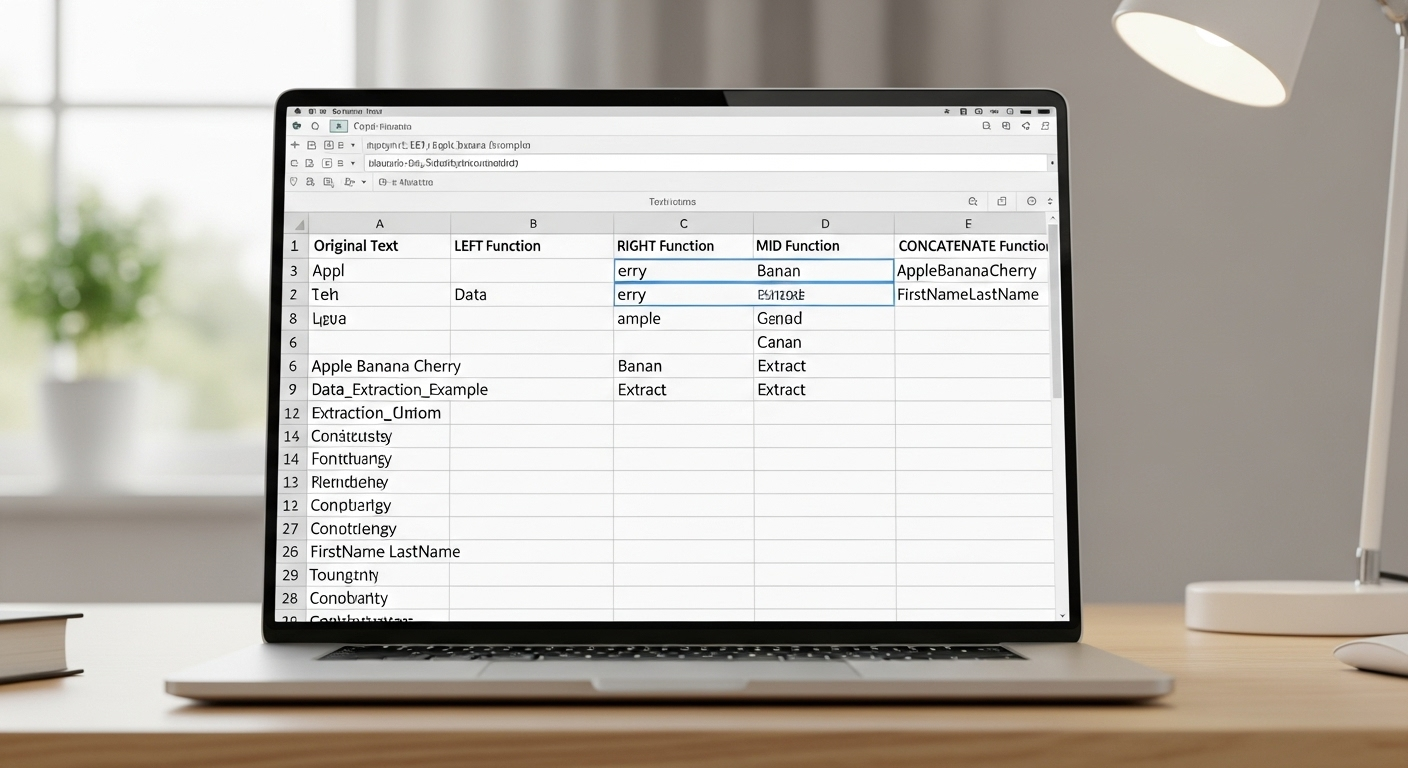The width and height of the screenshot is (1408, 768).
Task: Click inside the formula input field
Action: click(700, 163)
